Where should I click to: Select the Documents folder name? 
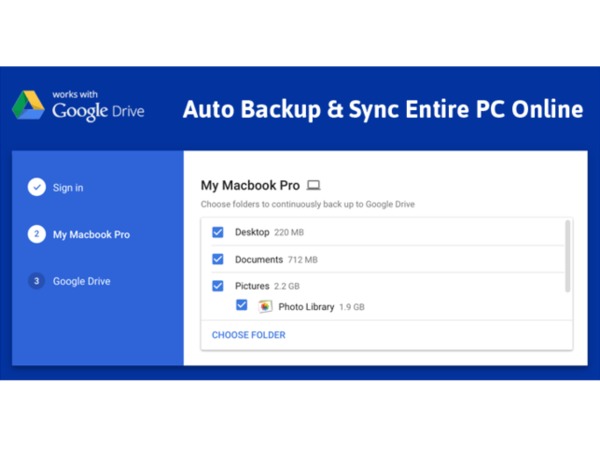(258, 259)
